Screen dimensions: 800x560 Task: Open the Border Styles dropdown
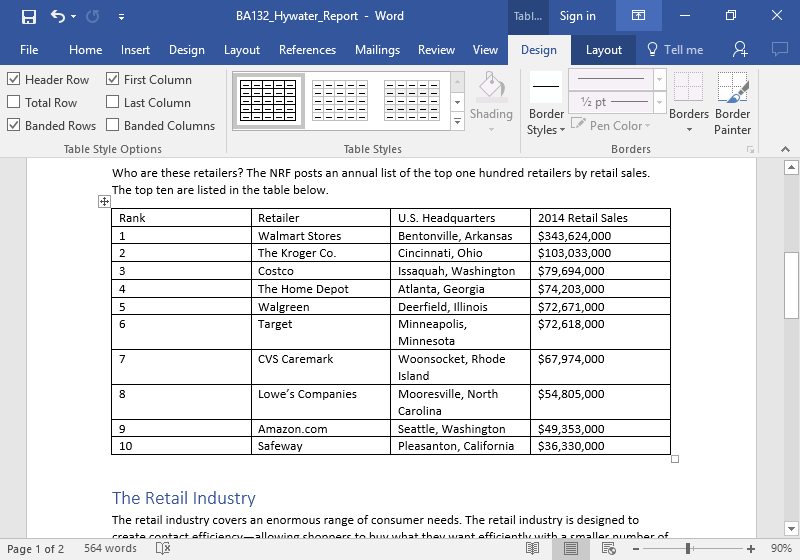(546, 129)
